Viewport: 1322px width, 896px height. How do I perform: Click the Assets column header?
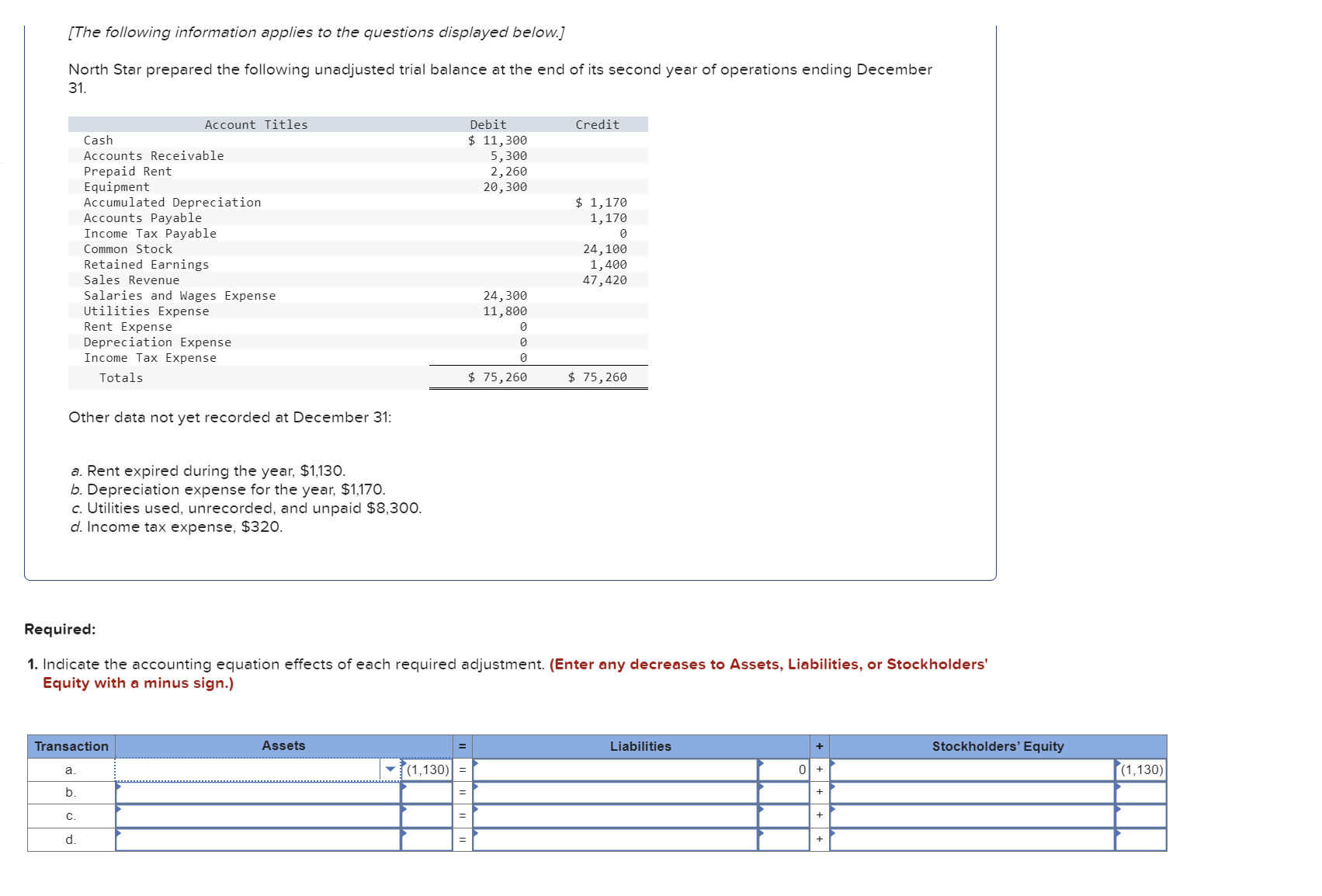click(x=283, y=745)
